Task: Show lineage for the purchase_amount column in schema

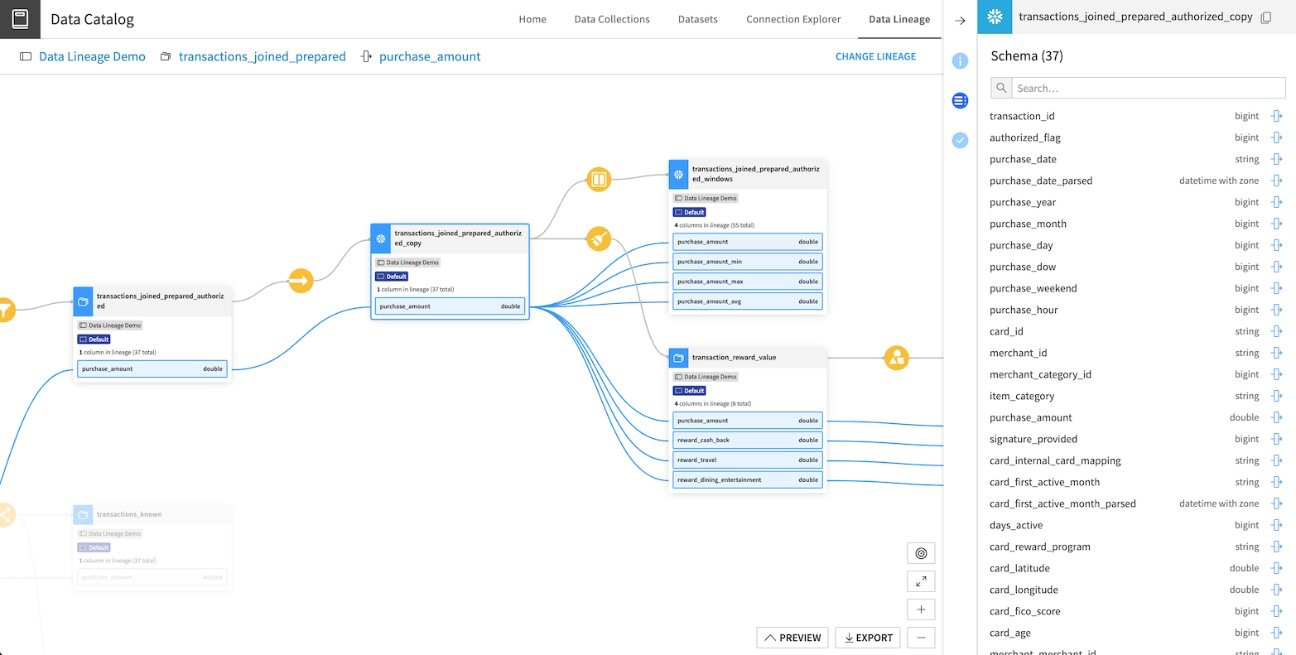Action: click(x=1276, y=417)
